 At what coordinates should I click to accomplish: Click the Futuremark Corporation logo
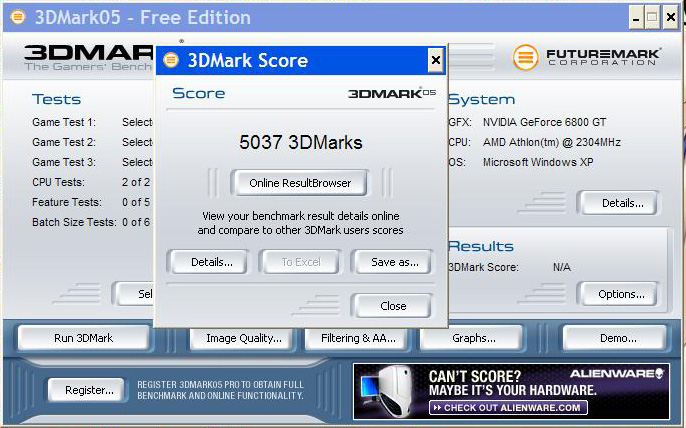tap(586, 57)
